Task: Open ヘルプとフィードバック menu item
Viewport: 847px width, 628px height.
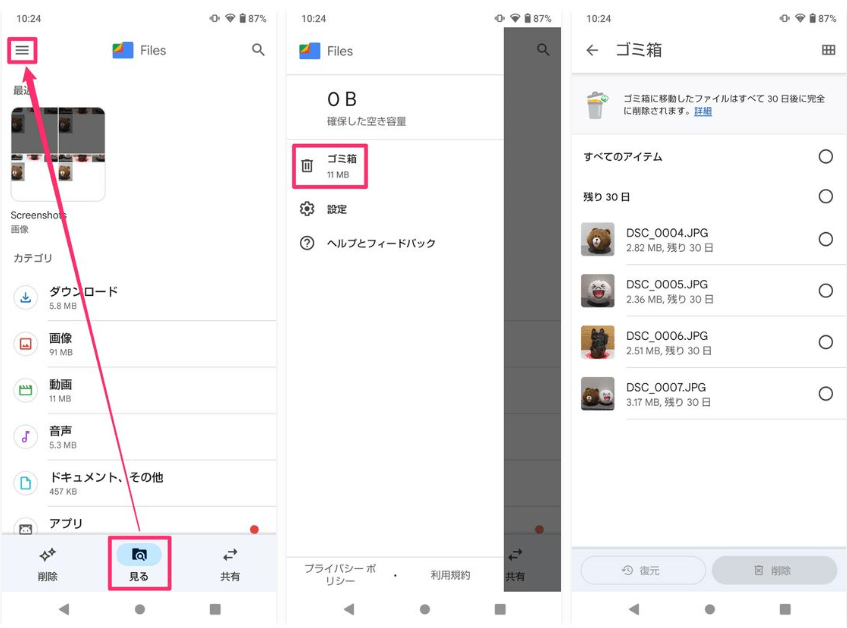Action: coord(380,243)
